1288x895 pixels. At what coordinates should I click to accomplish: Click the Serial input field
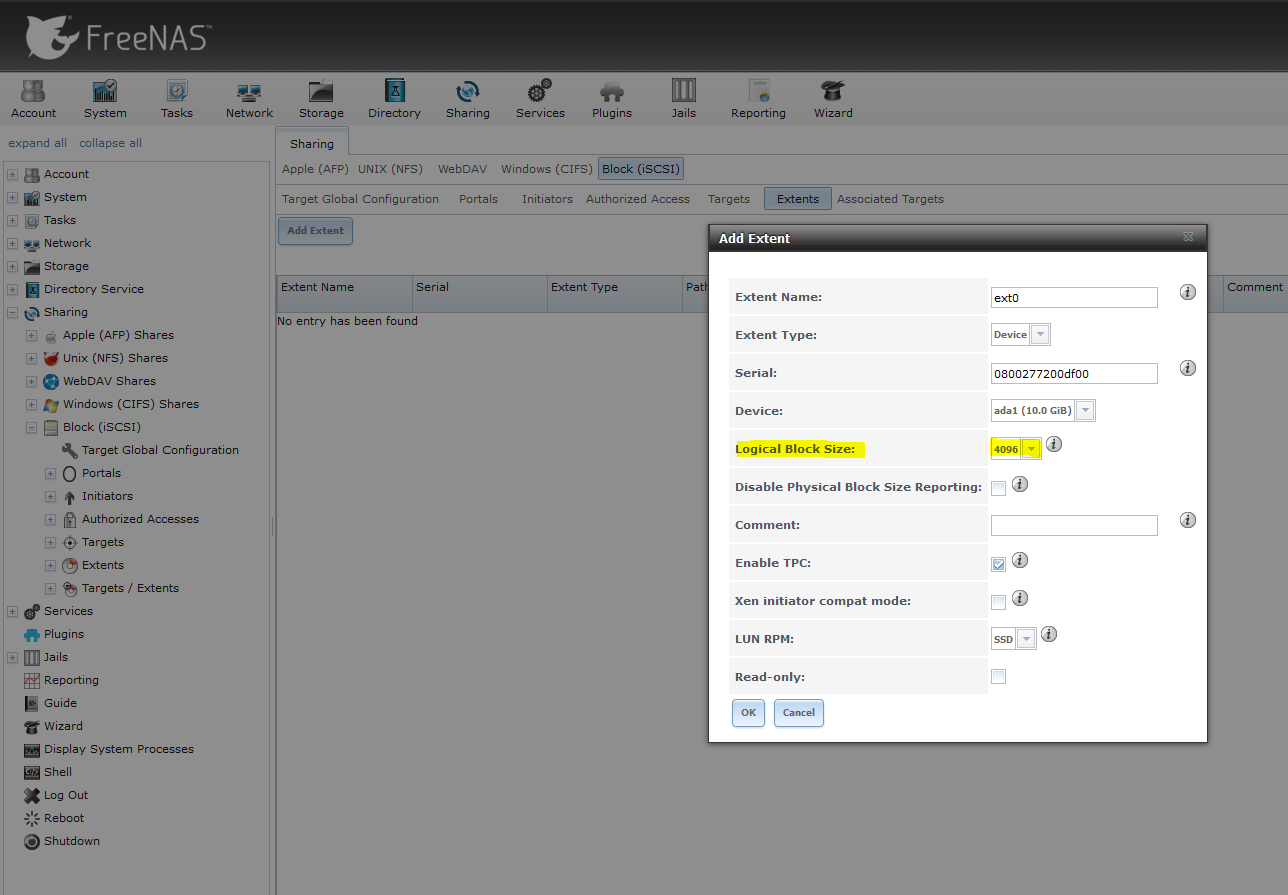tap(1074, 373)
